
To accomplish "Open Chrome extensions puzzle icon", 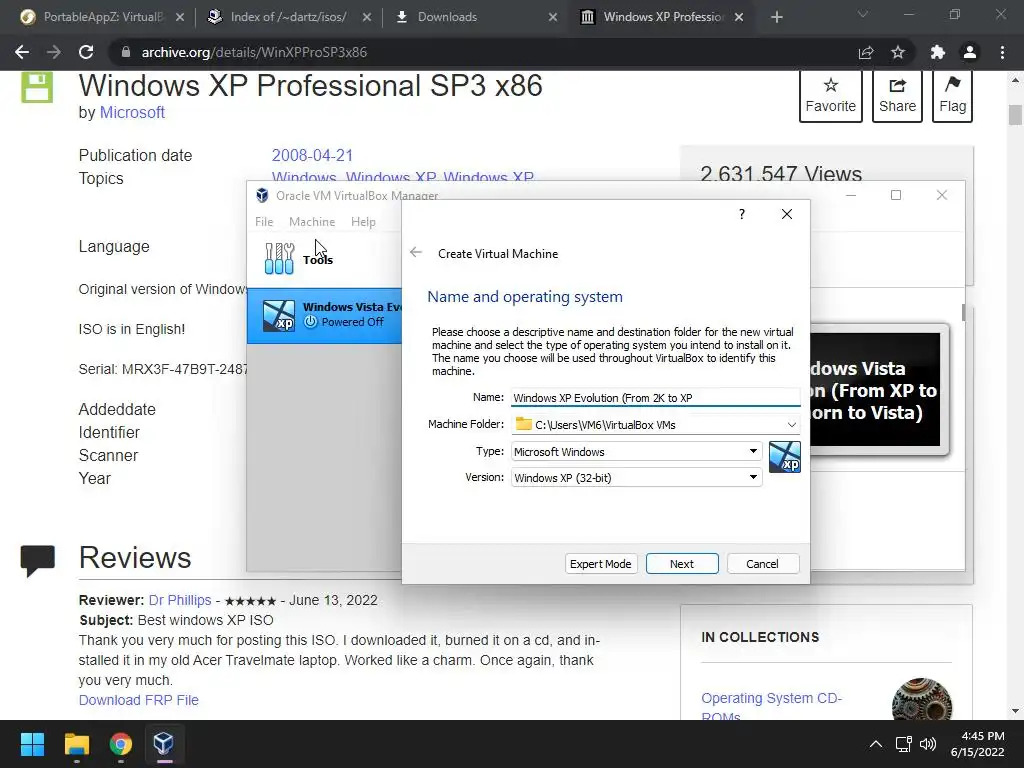I will click(937, 52).
